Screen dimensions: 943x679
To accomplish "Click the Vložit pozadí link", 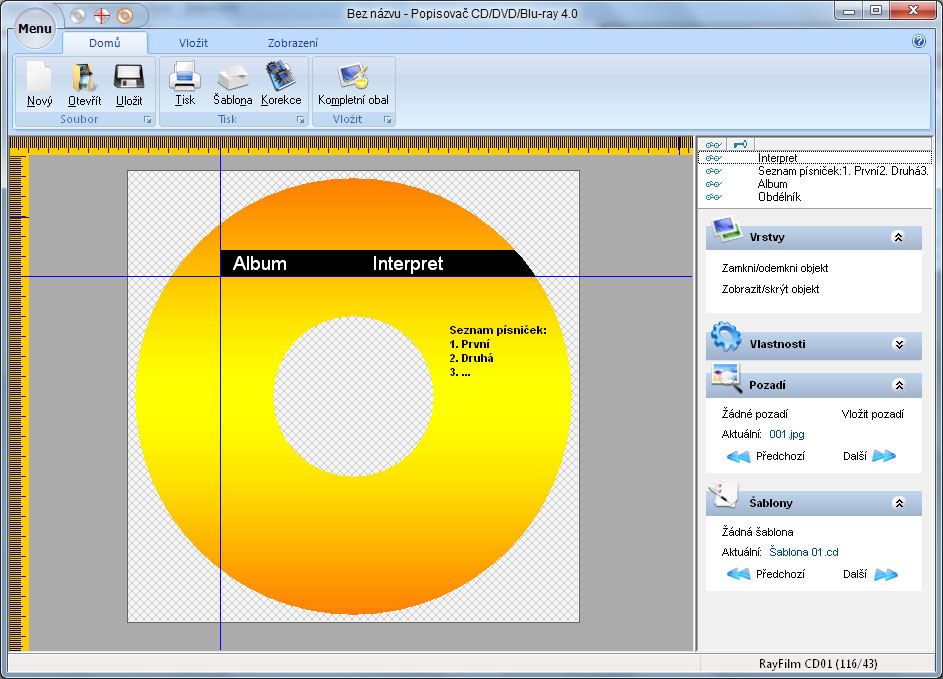I will (872, 413).
